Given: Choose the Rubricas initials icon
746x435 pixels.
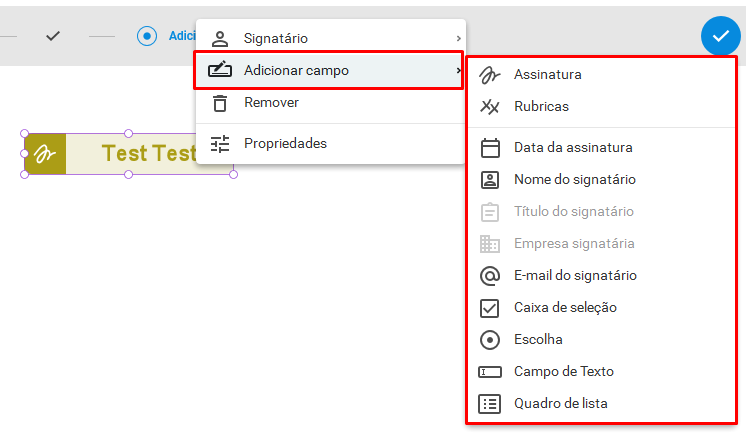Looking at the screenshot, I should point(490,107).
